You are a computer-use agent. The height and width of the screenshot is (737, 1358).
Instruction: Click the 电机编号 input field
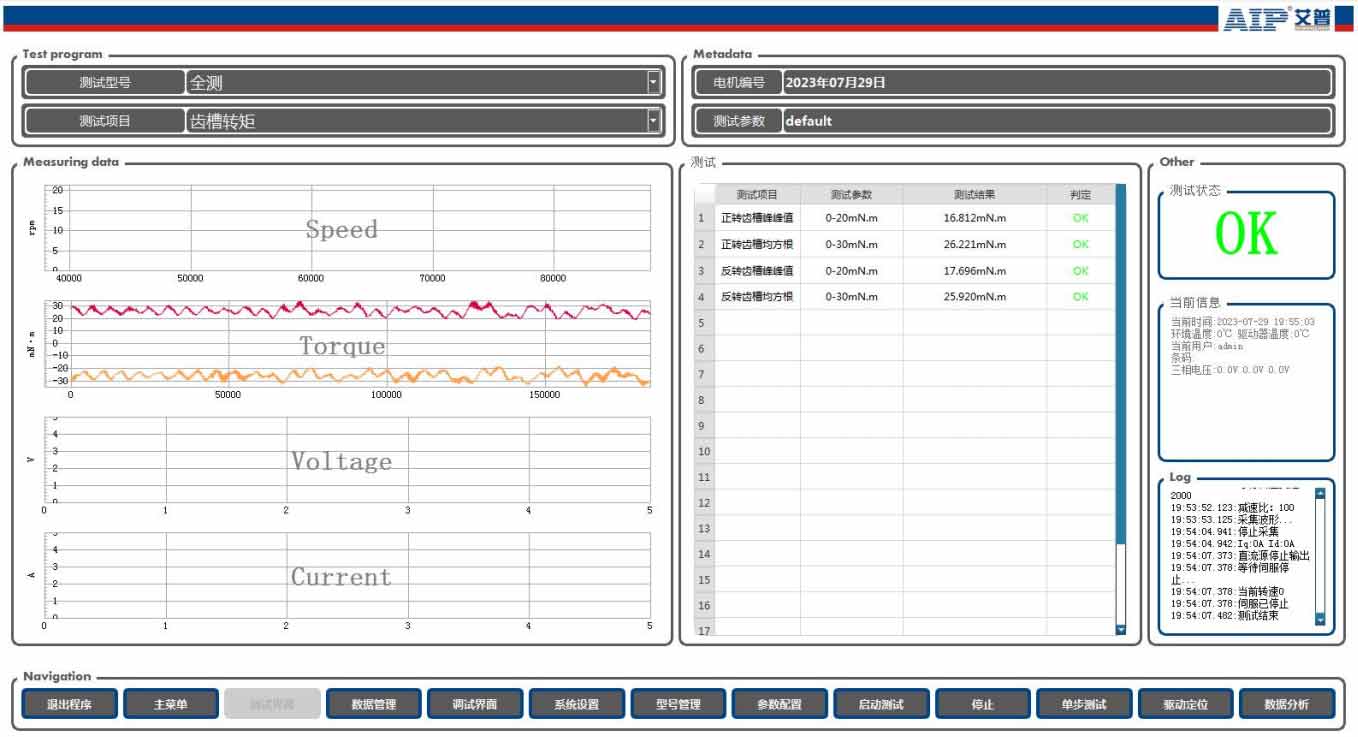pos(1055,83)
